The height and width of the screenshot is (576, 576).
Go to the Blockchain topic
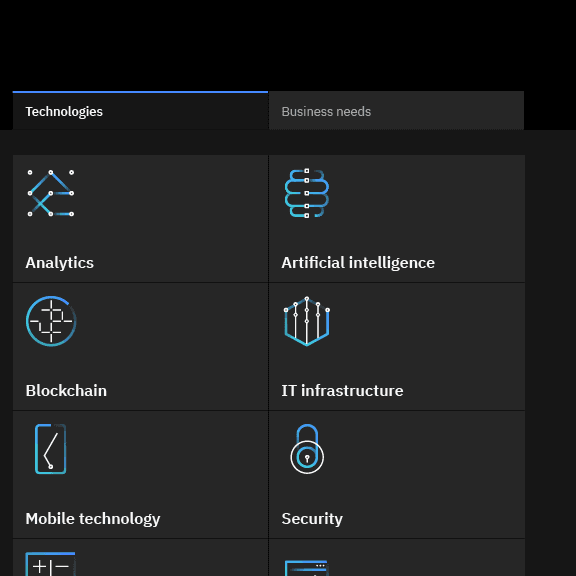pyautogui.click(x=66, y=391)
